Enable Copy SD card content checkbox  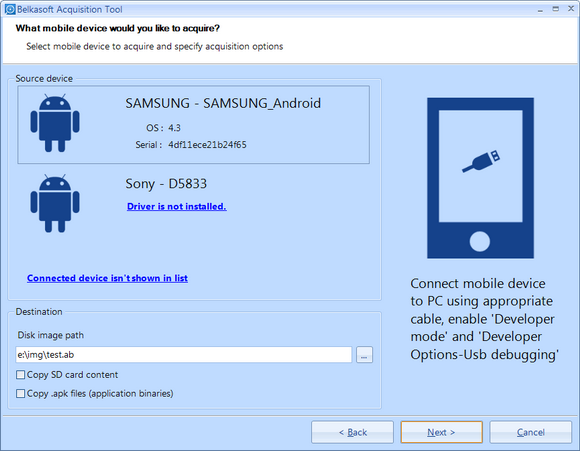point(20,375)
